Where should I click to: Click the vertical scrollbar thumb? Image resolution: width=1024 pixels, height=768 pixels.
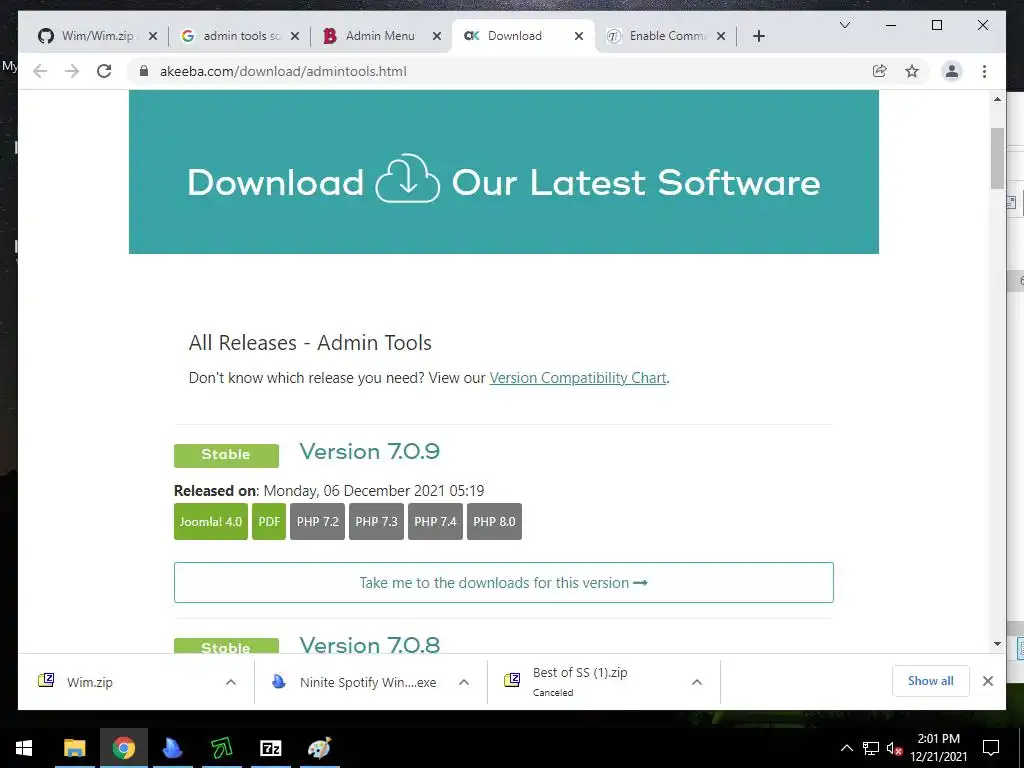tap(997, 158)
